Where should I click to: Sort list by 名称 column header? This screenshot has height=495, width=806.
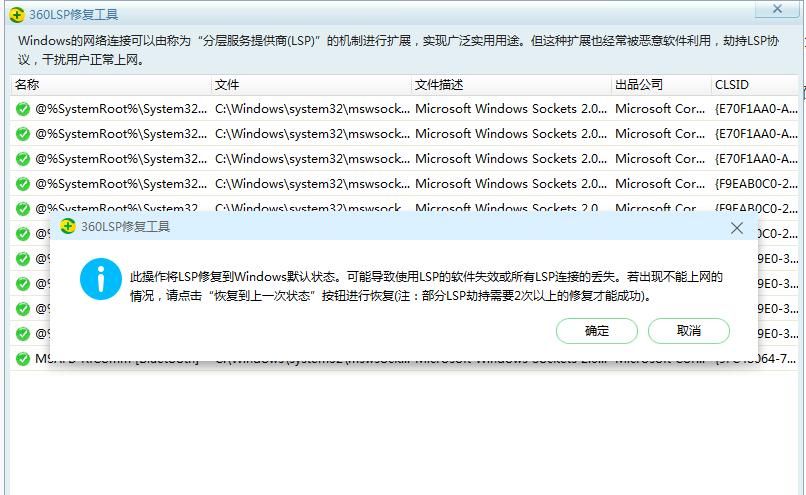point(111,85)
